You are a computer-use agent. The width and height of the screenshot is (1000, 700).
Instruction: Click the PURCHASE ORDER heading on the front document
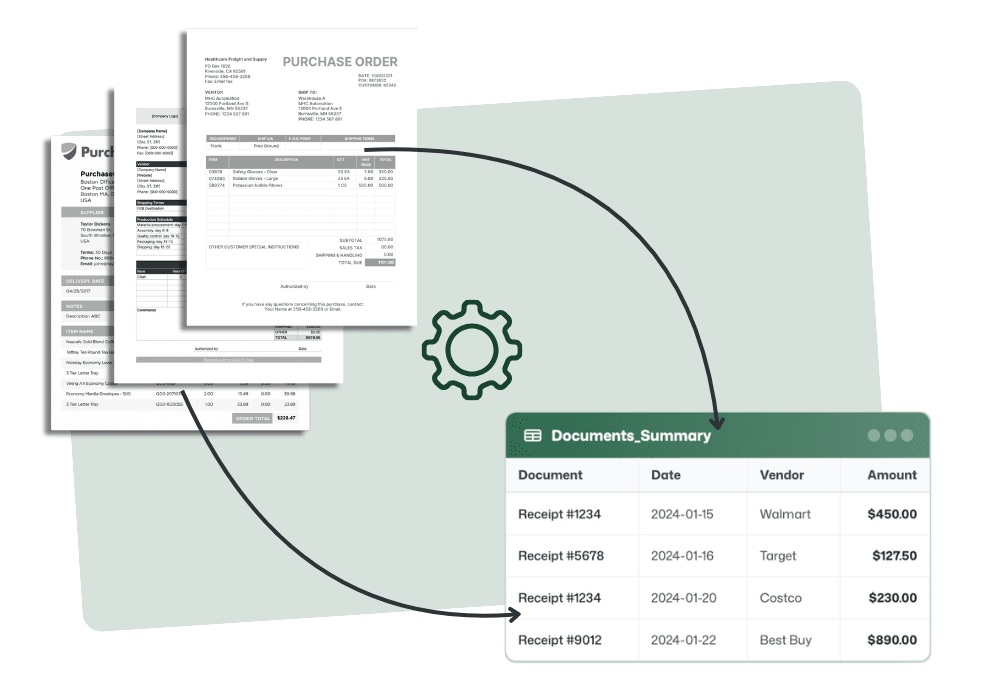340,62
